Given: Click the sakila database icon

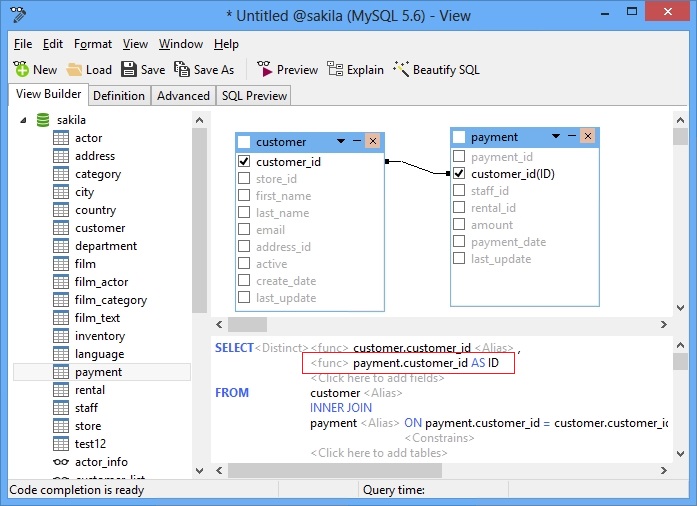Looking at the screenshot, I should click(43, 120).
